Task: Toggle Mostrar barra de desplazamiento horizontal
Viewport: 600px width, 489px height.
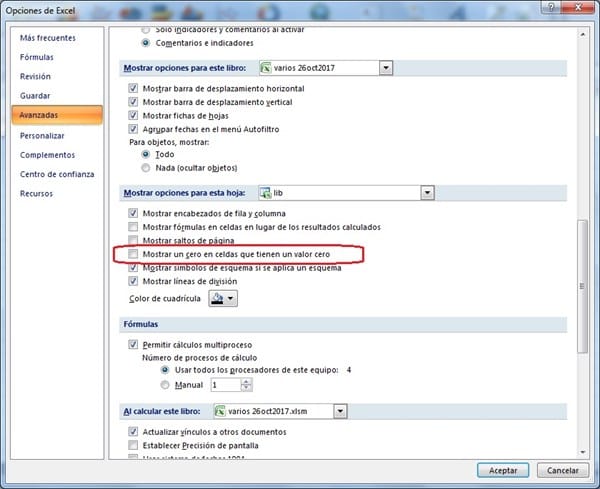Action: click(133, 88)
